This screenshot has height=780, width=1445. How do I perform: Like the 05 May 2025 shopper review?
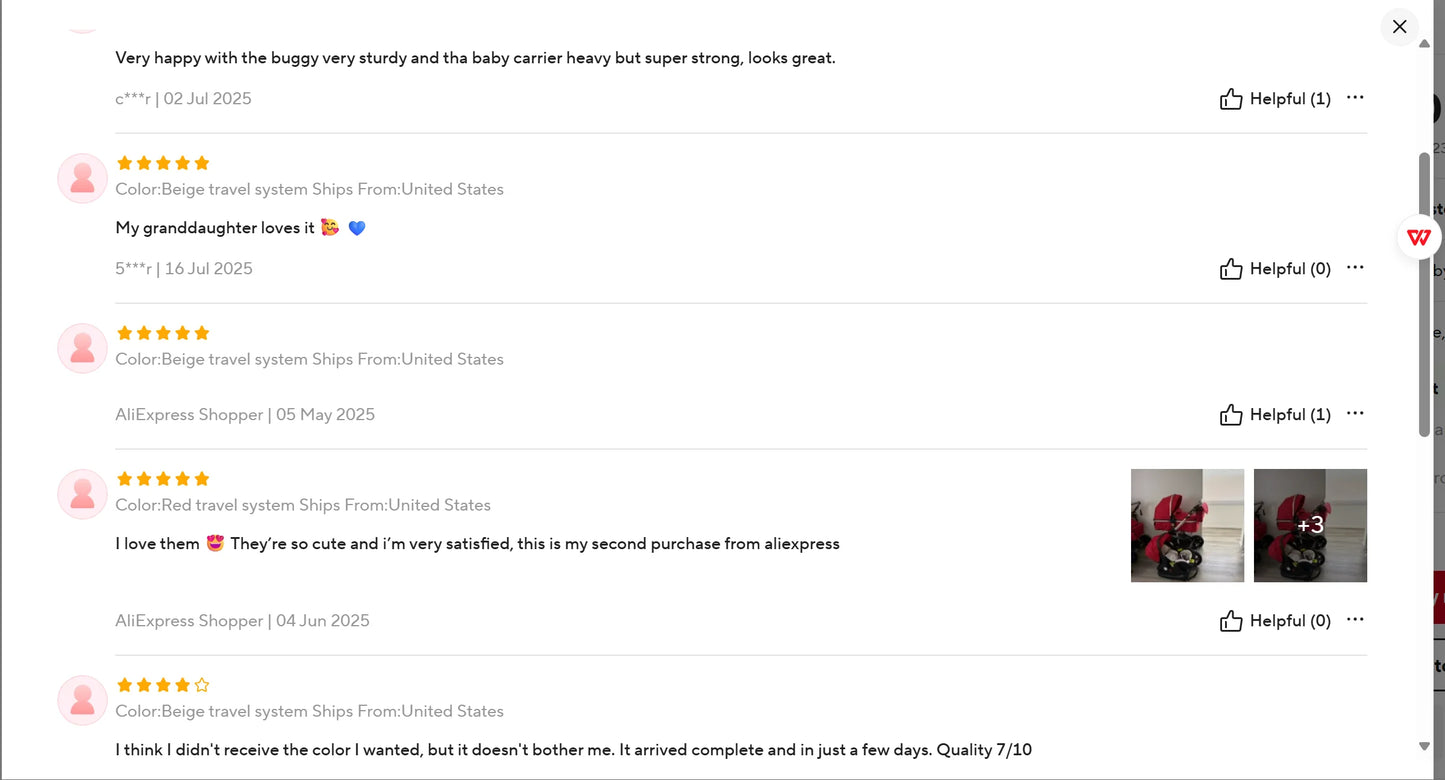(x=1231, y=415)
